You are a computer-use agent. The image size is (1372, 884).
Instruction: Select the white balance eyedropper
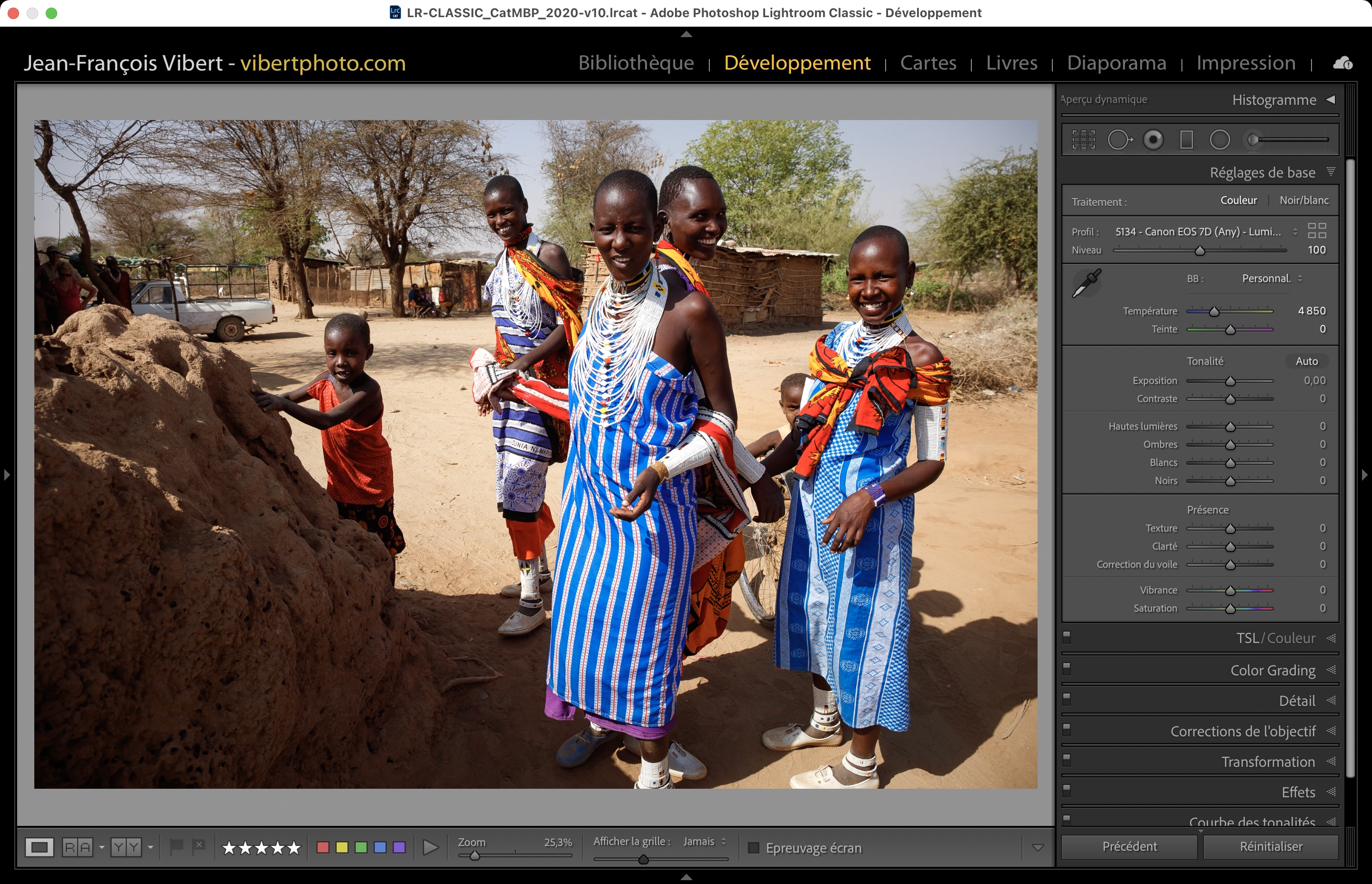(x=1086, y=283)
